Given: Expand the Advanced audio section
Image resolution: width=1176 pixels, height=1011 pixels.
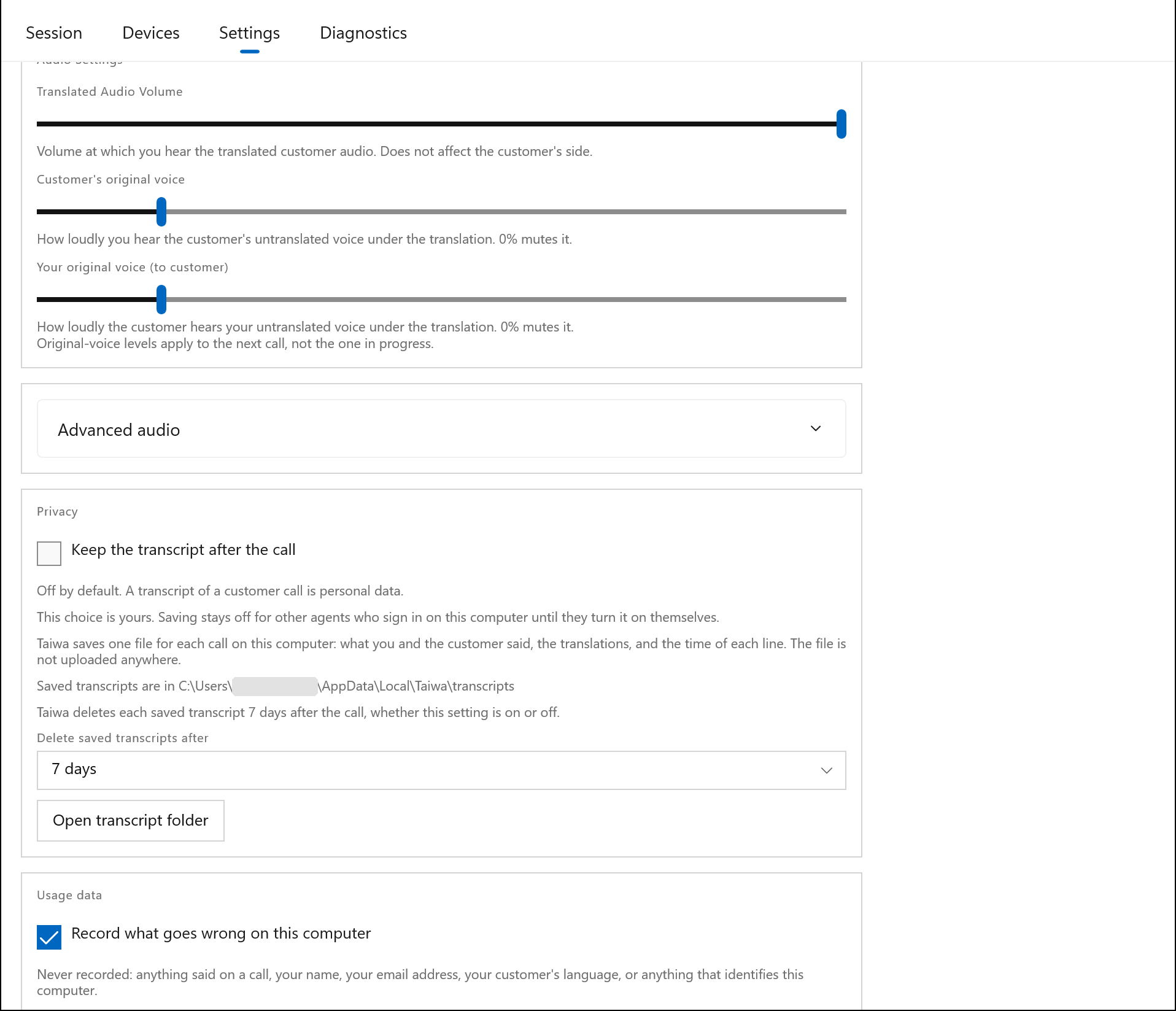Looking at the screenshot, I should (x=441, y=428).
